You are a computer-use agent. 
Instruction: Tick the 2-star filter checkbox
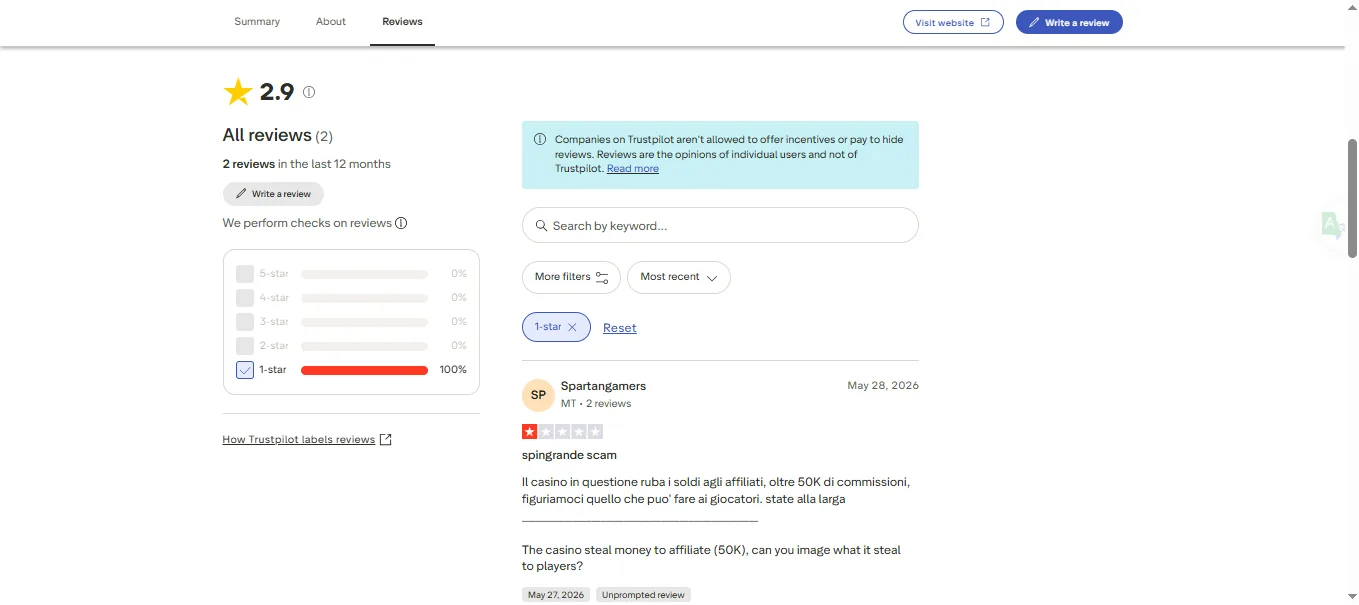click(245, 346)
